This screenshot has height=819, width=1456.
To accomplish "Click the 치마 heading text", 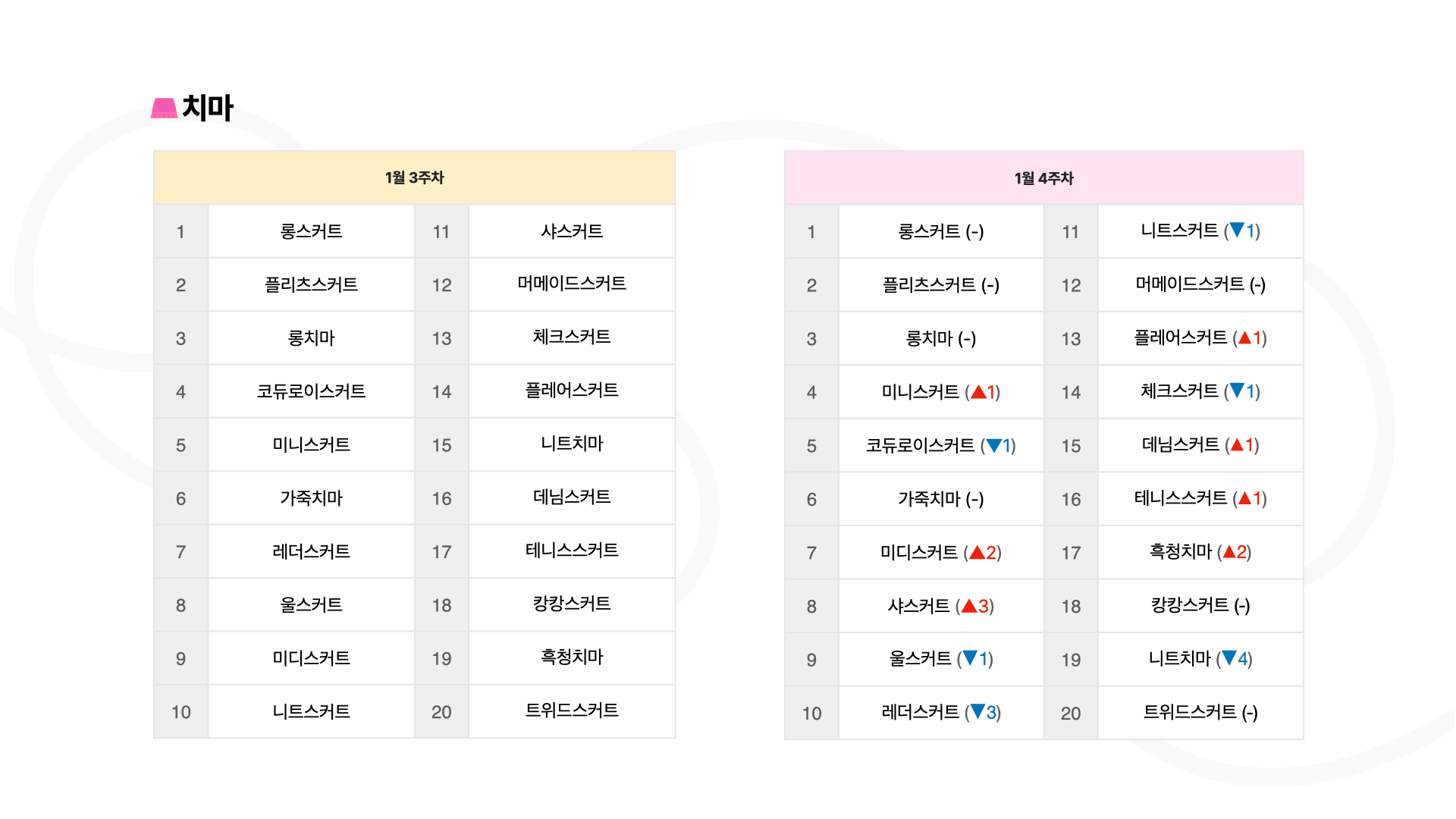I will (x=208, y=108).
